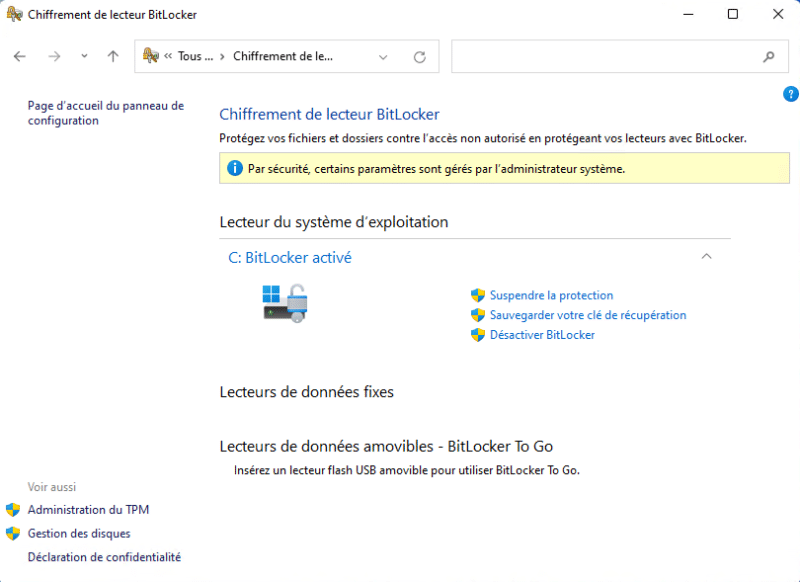This screenshot has width=800, height=582.
Task: Click the forward navigation arrow
Action: [54, 57]
